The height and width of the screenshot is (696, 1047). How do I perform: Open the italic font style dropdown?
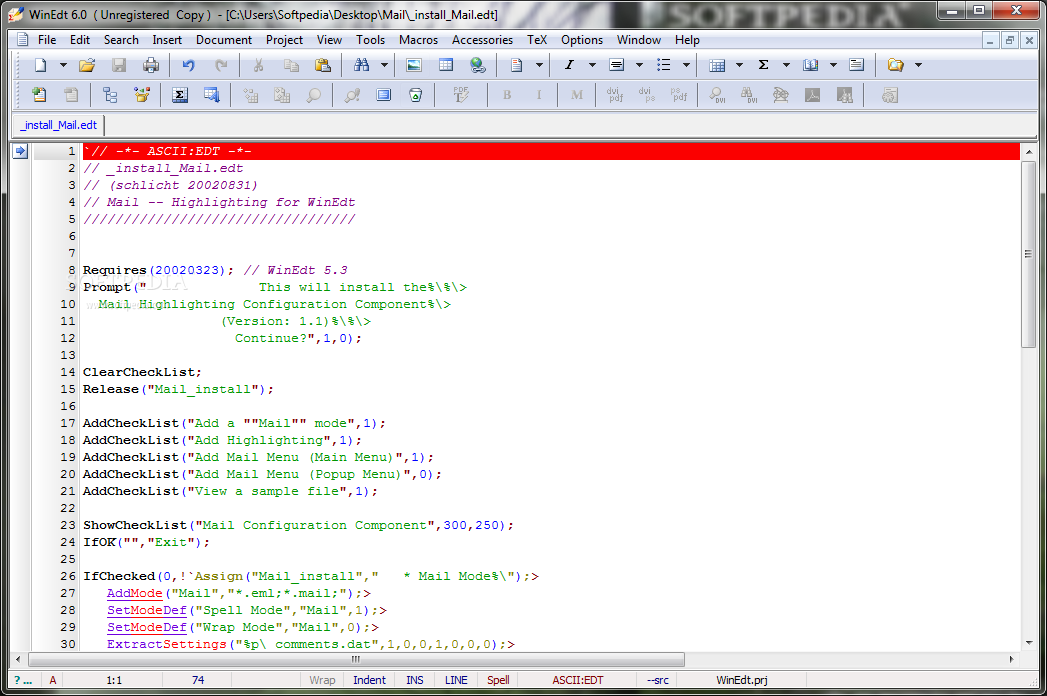tap(592, 65)
